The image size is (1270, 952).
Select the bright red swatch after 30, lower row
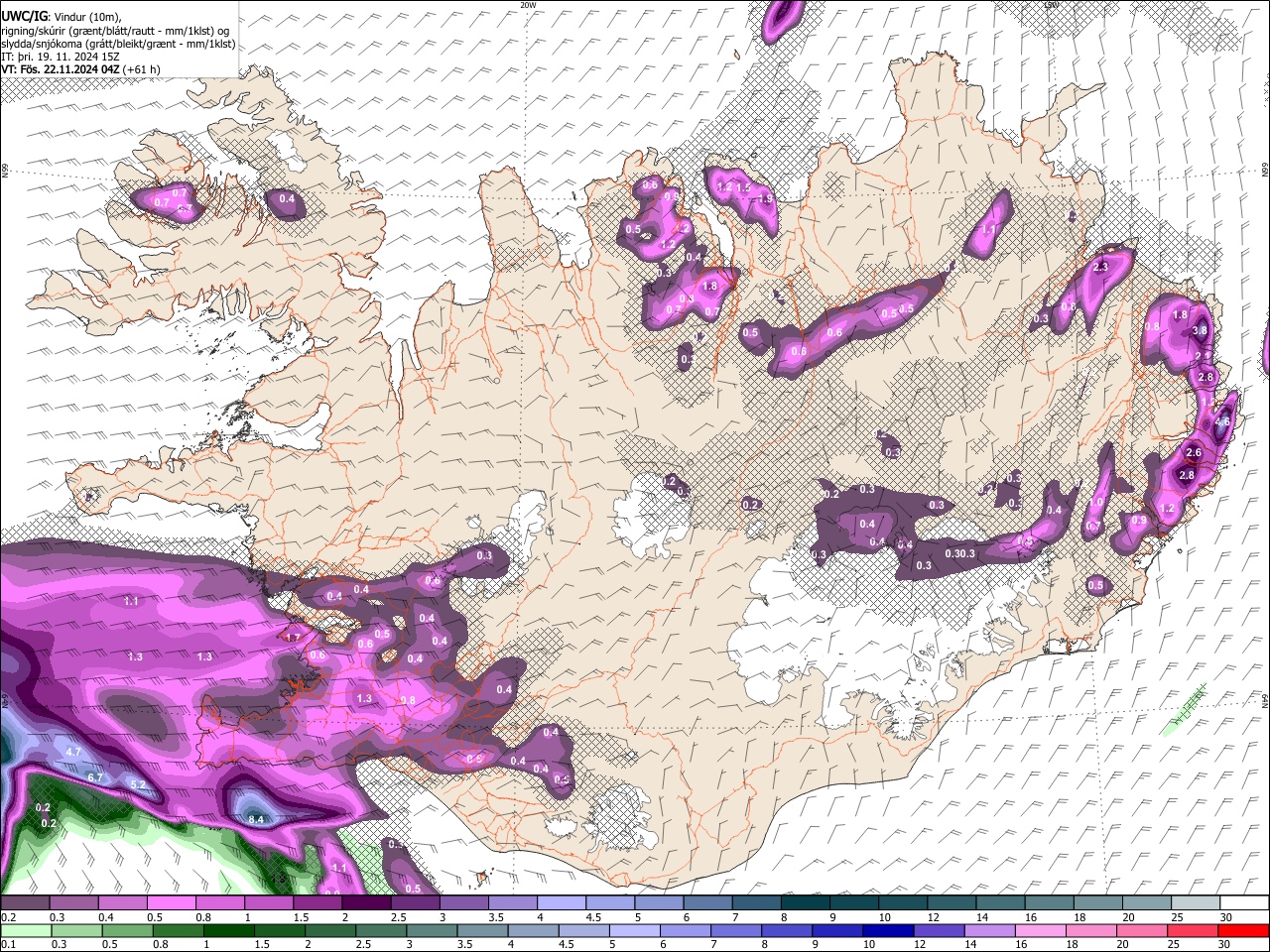pyautogui.click(x=1243, y=930)
